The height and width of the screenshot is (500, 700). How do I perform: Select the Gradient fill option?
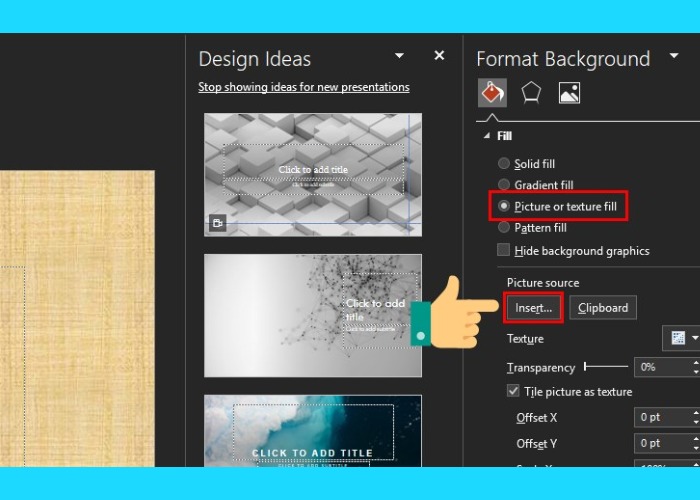(536, 184)
